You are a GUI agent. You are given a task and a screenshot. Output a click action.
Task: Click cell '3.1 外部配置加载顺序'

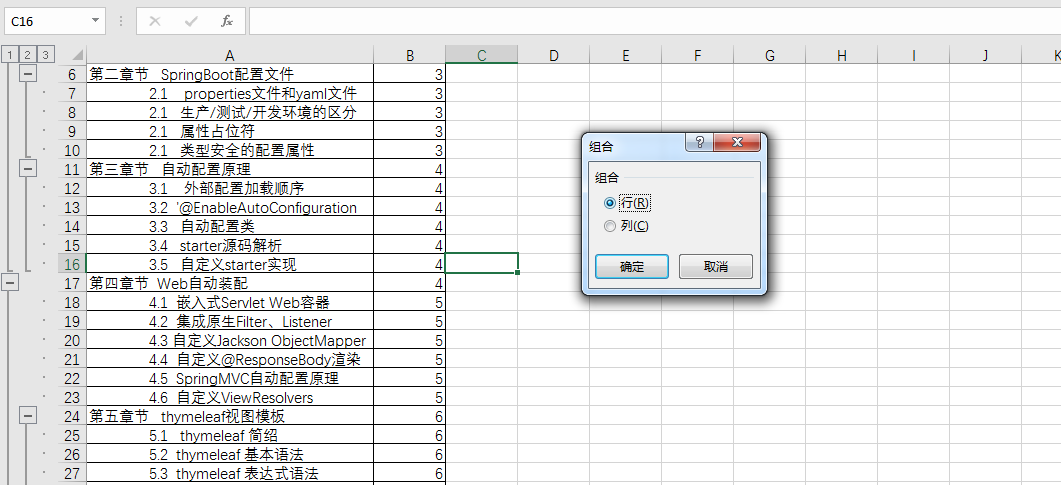[230, 187]
